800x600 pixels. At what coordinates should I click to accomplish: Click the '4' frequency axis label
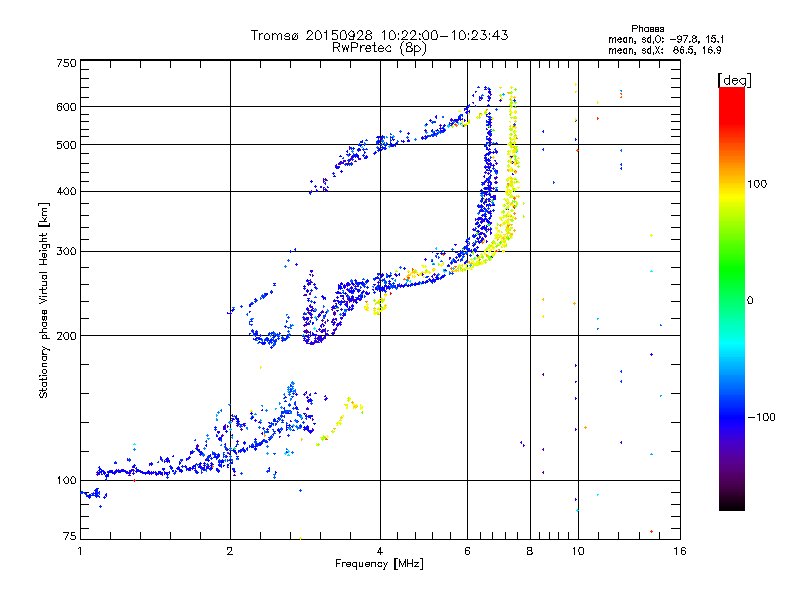pyautogui.click(x=380, y=551)
